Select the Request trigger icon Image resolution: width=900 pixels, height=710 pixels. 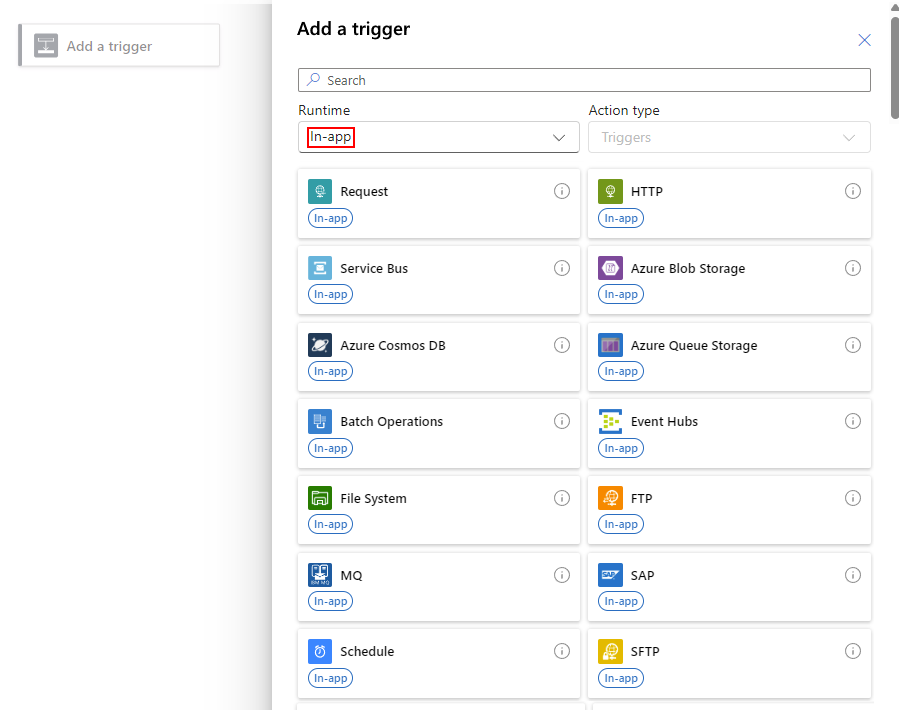[x=320, y=191]
